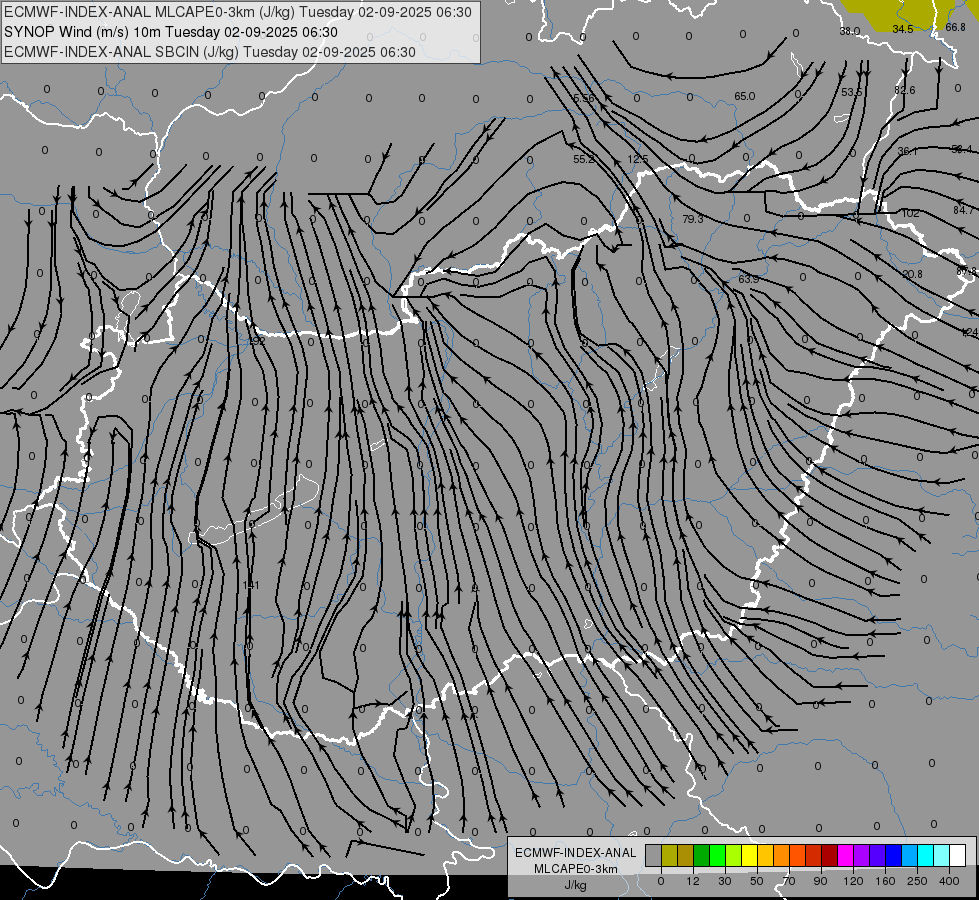Image resolution: width=979 pixels, height=900 pixels.
Task: Click the map value '102'
Action: tap(910, 213)
